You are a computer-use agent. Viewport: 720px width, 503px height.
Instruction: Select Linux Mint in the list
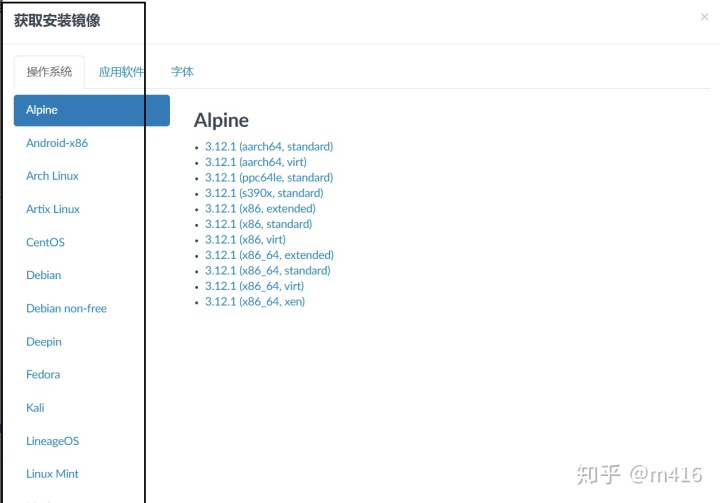point(52,474)
